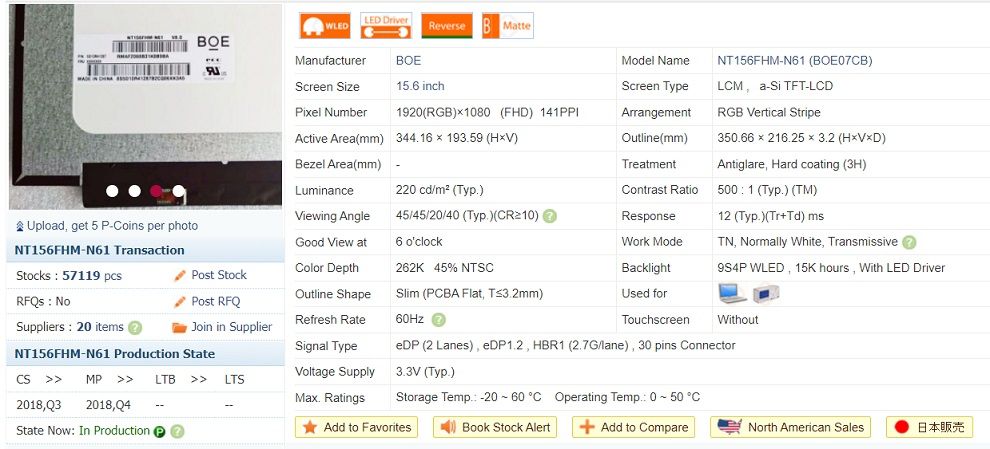990x449 pixels.
Task: Click the 220 cd/m² luminance value
Action: [439, 191]
